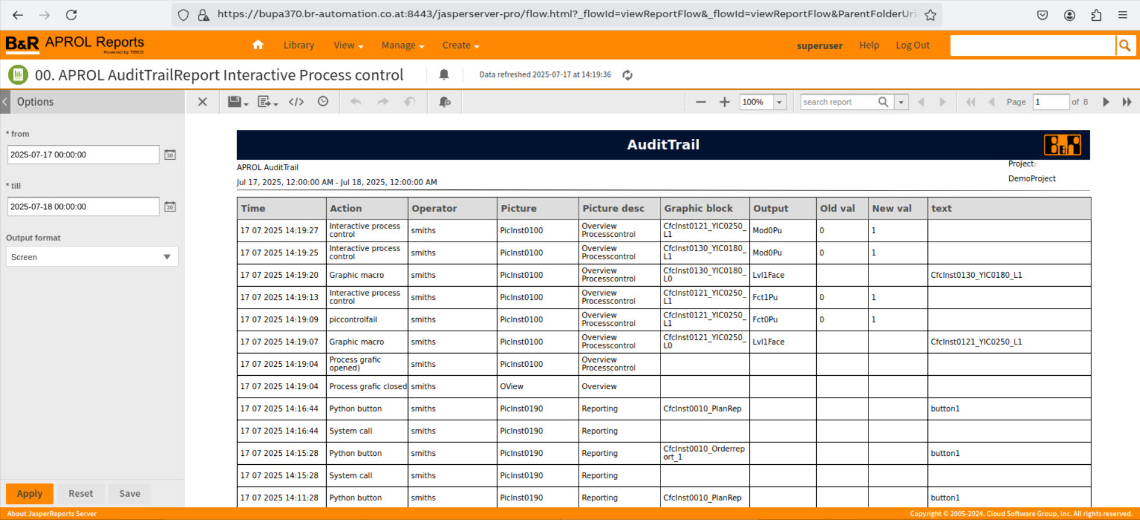Open the 'from' date calendar picker
Viewport: 1140px width, 520px height.
(170, 155)
